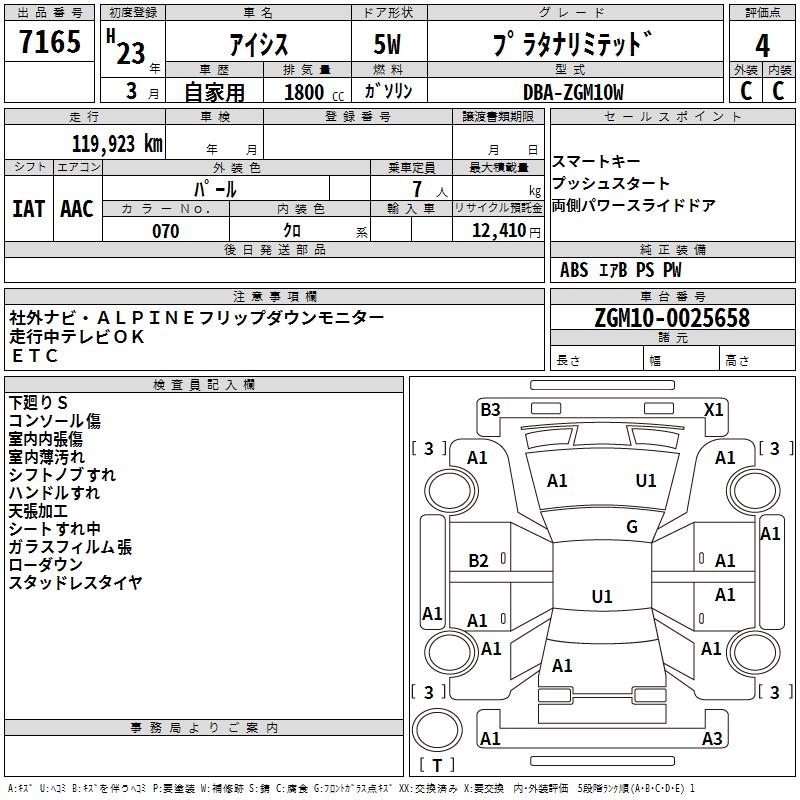Click the X1 damage mark on the diagram
Image resolution: width=800 pixels, height=800 pixels.
click(x=713, y=410)
